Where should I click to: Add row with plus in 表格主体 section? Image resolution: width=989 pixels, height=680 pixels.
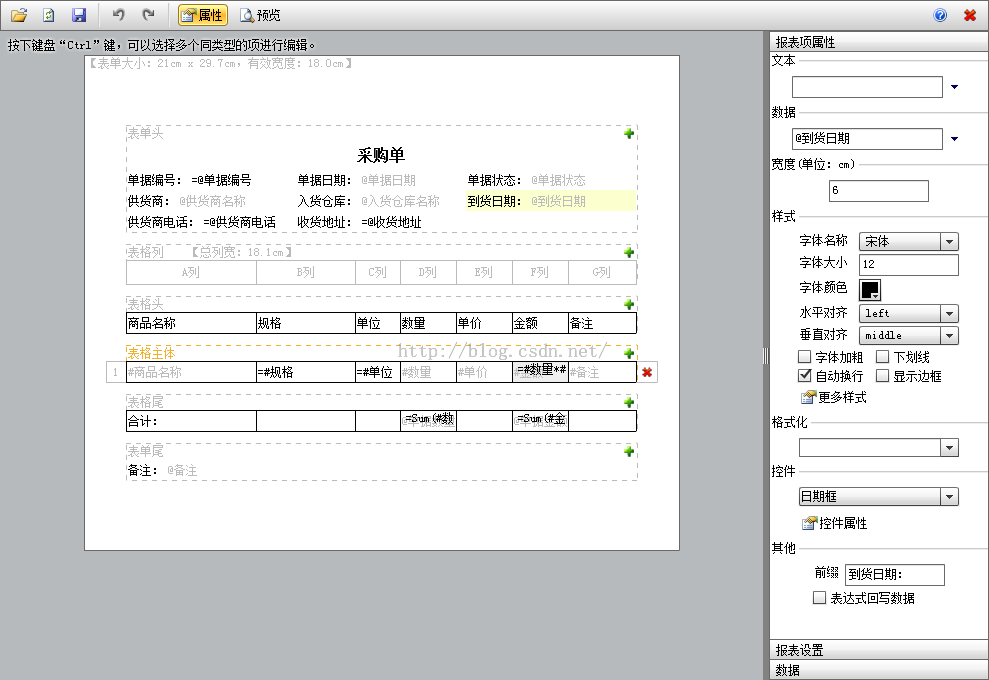click(629, 353)
